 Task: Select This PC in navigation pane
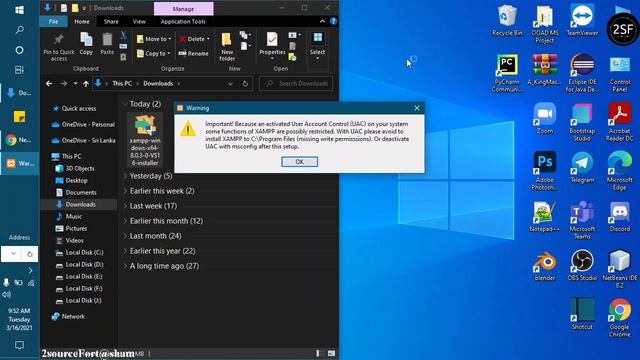pos(71,156)
